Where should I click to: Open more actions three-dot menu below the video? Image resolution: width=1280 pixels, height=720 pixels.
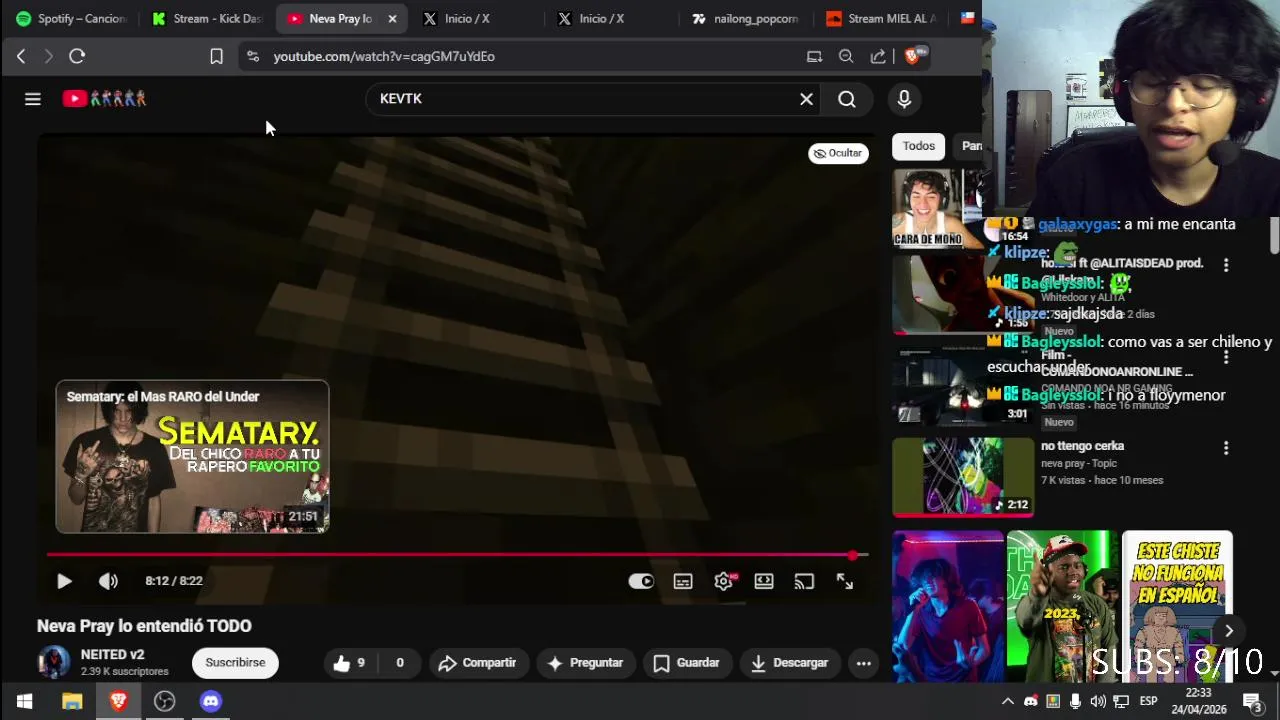point(864,663)
